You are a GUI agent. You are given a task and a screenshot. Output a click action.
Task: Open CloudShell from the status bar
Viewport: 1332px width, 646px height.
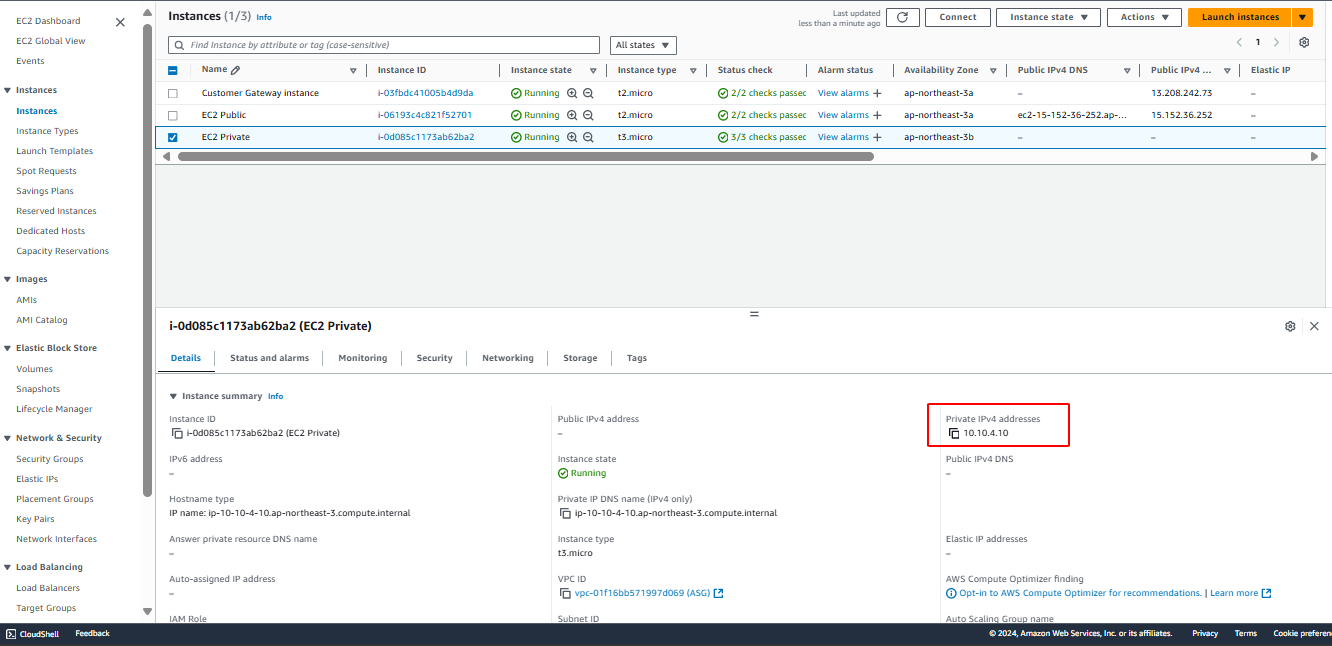[x=32, y=633]
